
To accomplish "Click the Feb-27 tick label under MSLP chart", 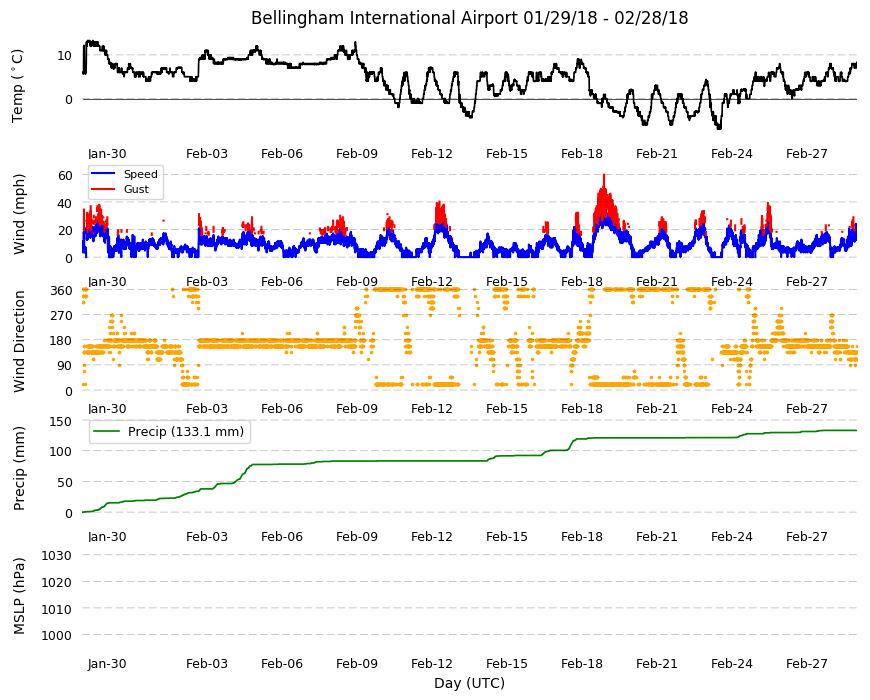I will click(x=807, y=664).
